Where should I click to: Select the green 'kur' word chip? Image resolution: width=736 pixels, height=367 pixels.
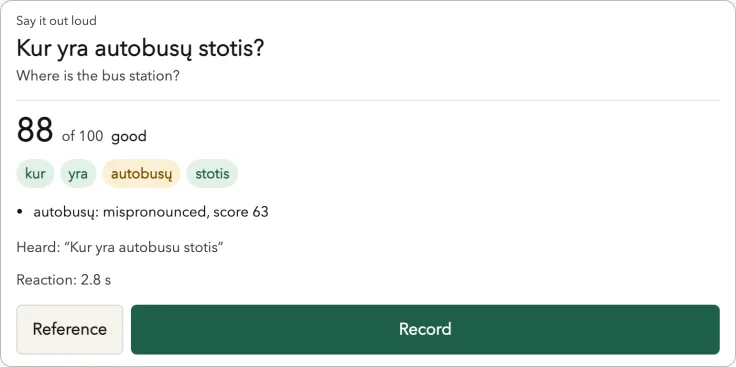[35, 174]
